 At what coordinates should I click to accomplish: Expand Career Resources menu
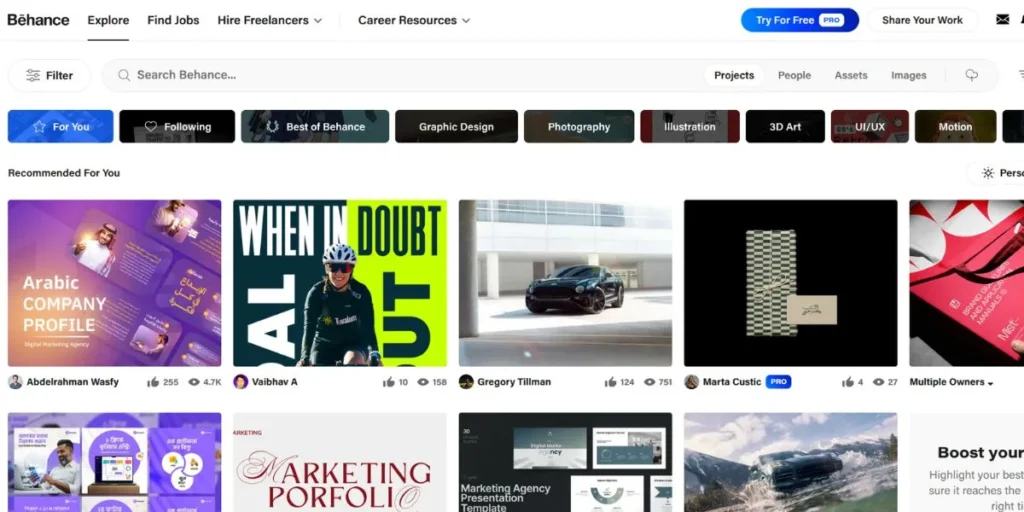(414, 20)
